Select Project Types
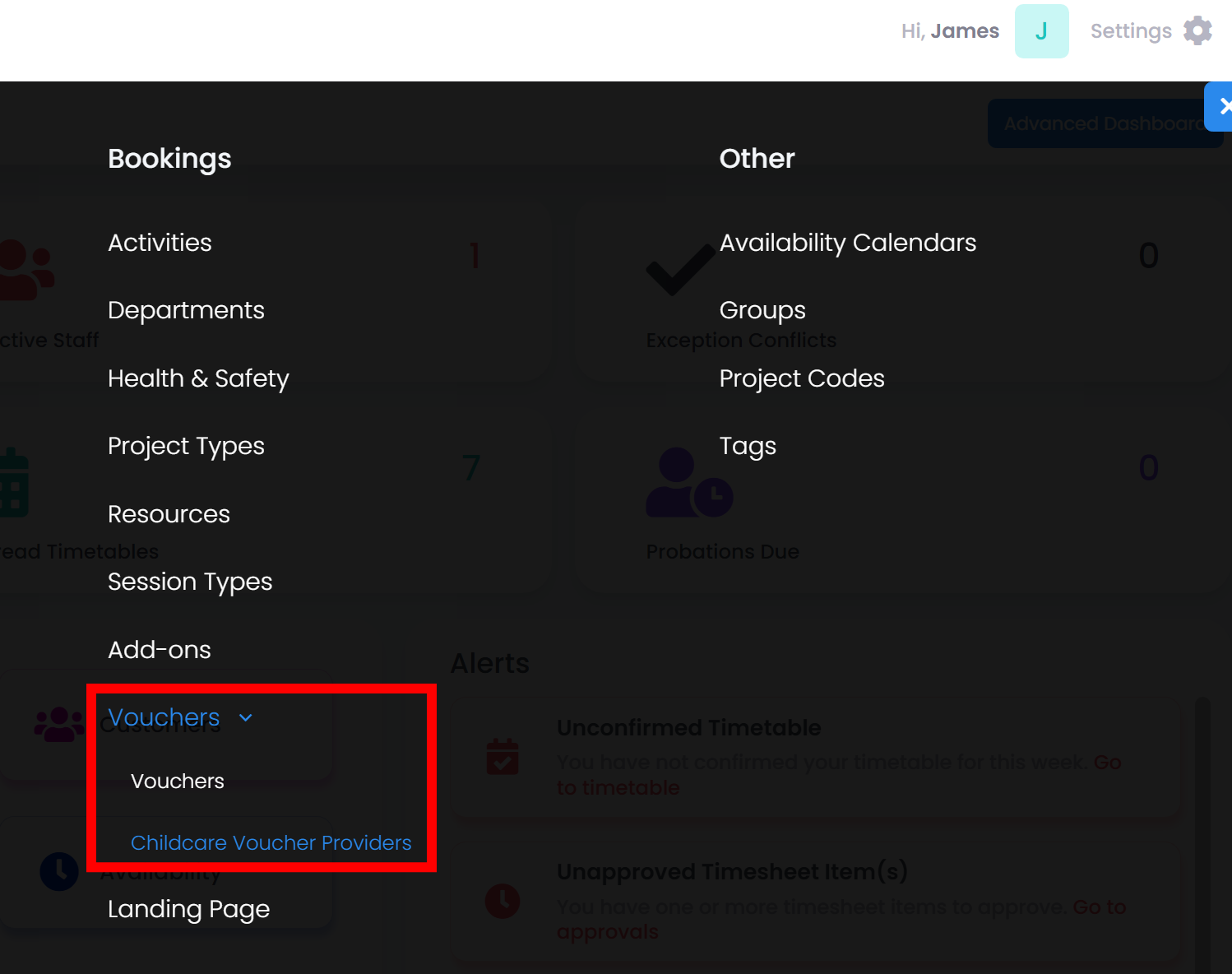This screenshot has width=1232, height=974. click(186, 446)
